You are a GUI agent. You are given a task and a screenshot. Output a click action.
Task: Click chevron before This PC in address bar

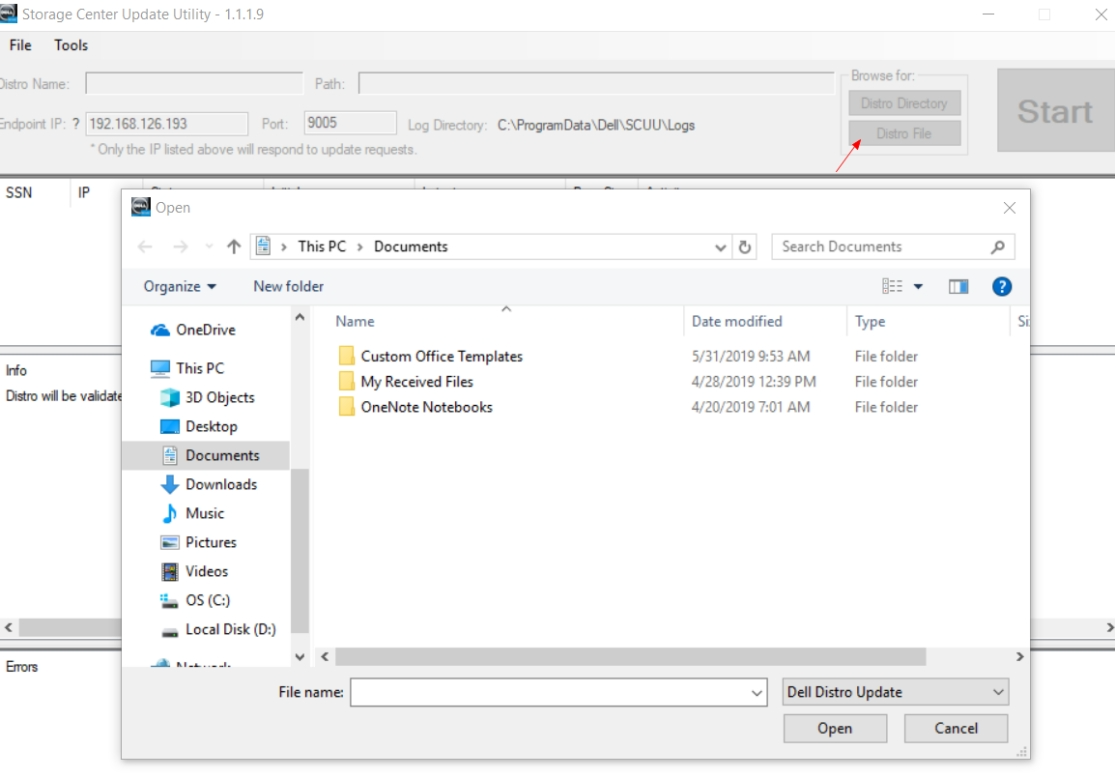coord(284,247)
